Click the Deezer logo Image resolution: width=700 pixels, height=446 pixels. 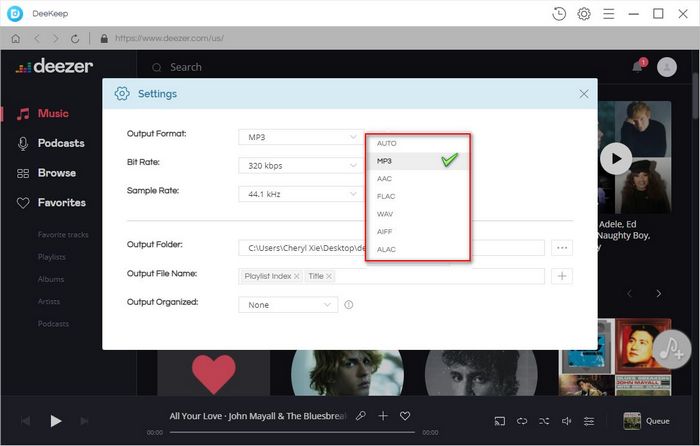pos(54,67)
